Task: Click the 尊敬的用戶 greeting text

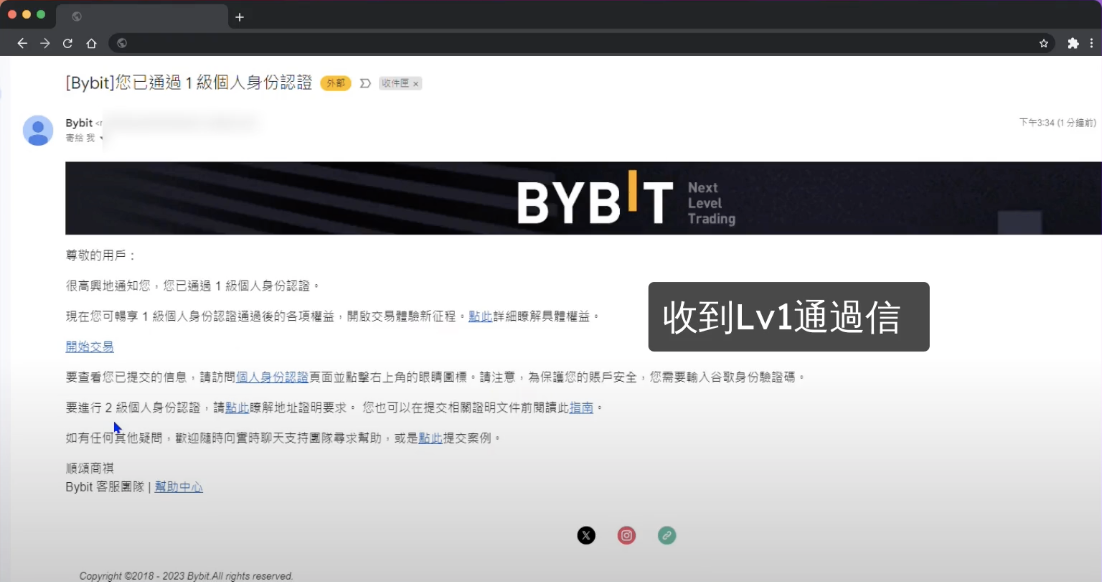Action: [101, 255]
